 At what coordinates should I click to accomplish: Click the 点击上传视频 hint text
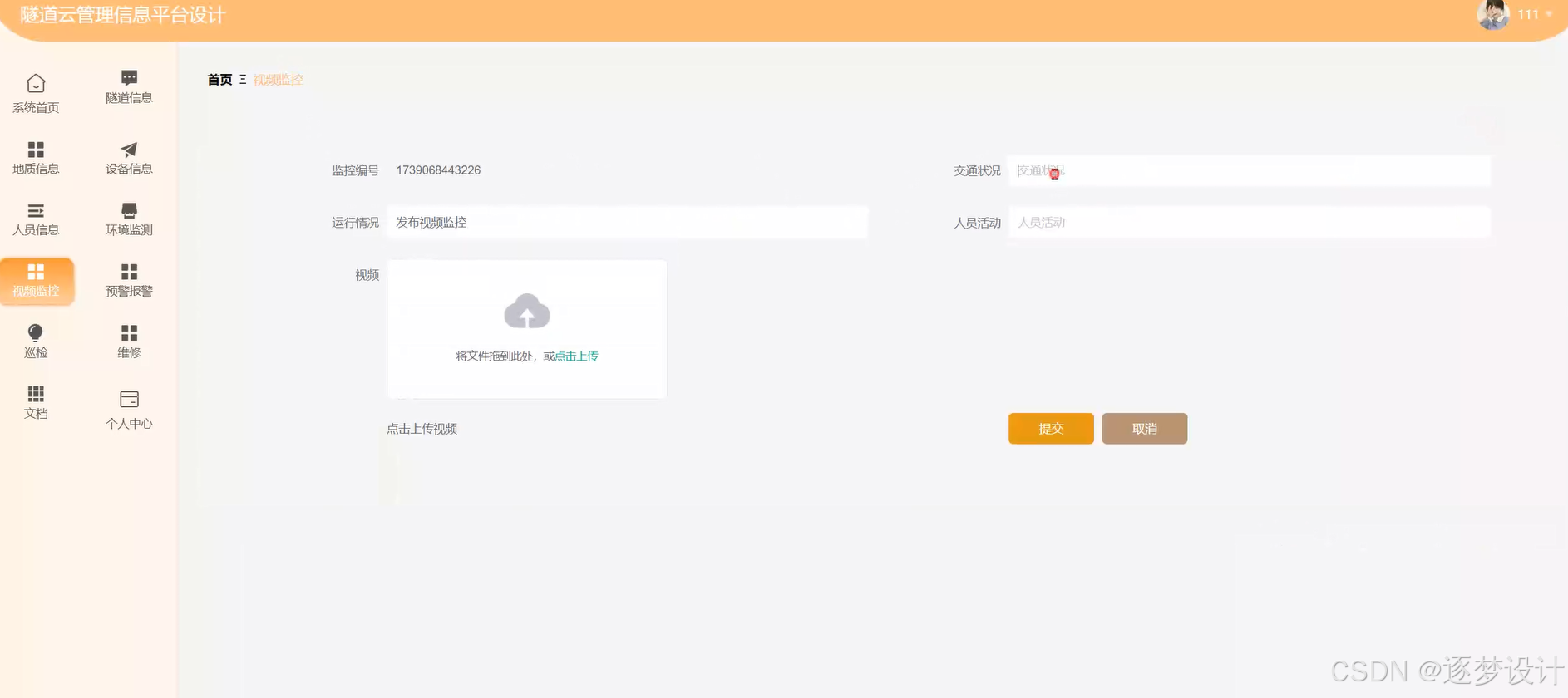coord(422,429)
